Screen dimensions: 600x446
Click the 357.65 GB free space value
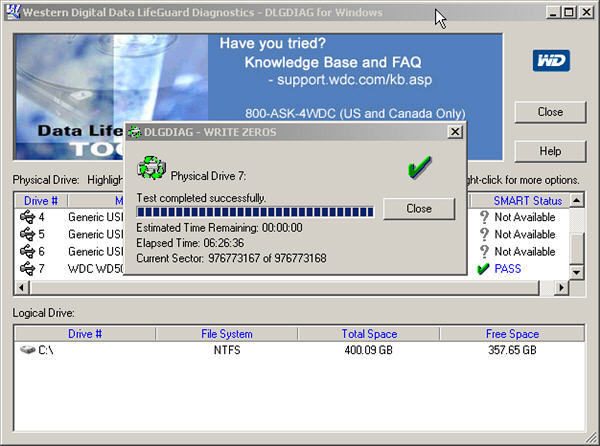pyautogui.click(x=512, y=350)
